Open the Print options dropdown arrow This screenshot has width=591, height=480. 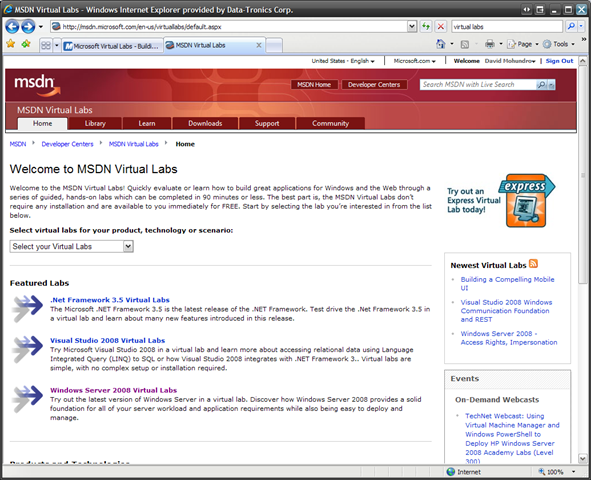[501, 44]
